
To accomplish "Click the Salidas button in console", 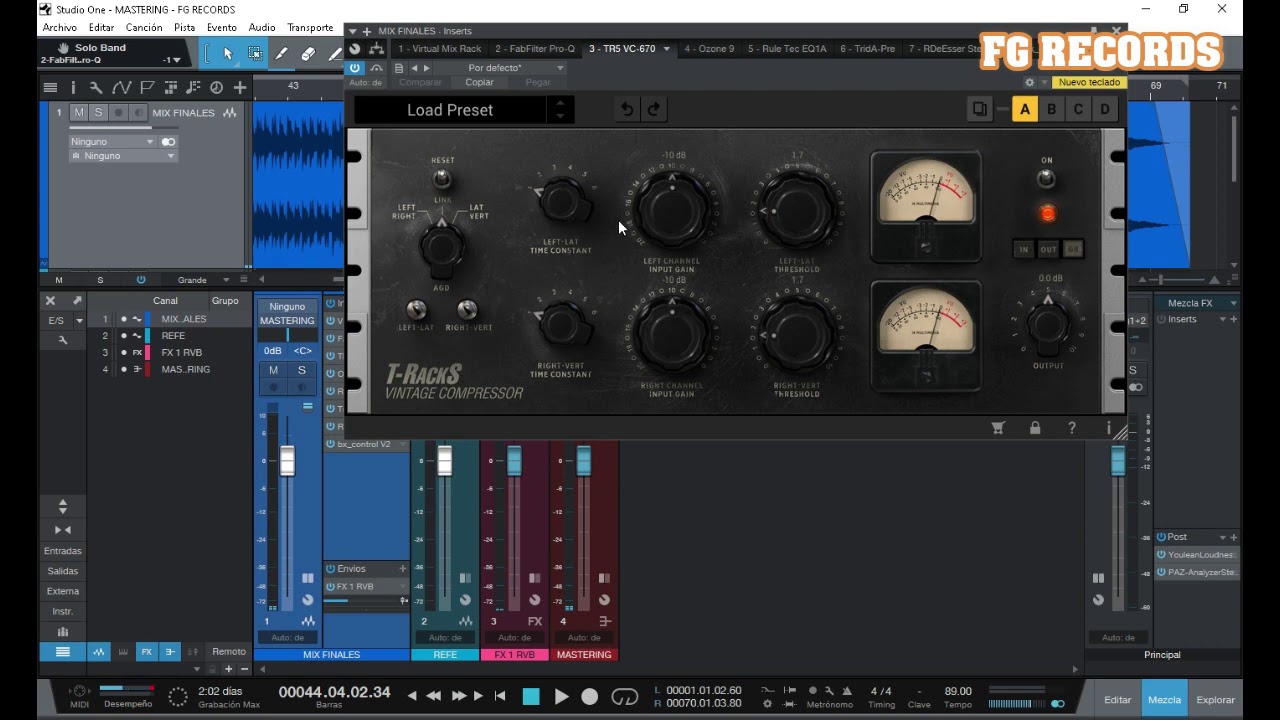I will pos(63,571).
